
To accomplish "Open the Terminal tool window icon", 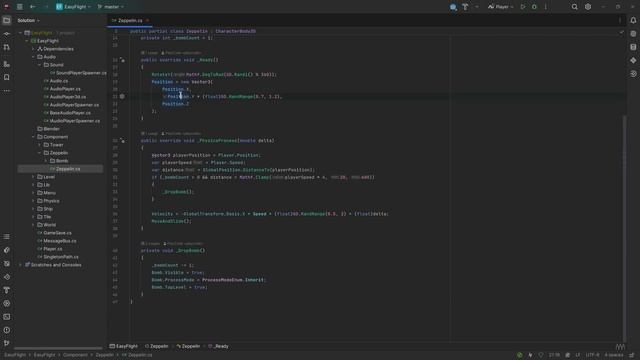I will point(7,317).
